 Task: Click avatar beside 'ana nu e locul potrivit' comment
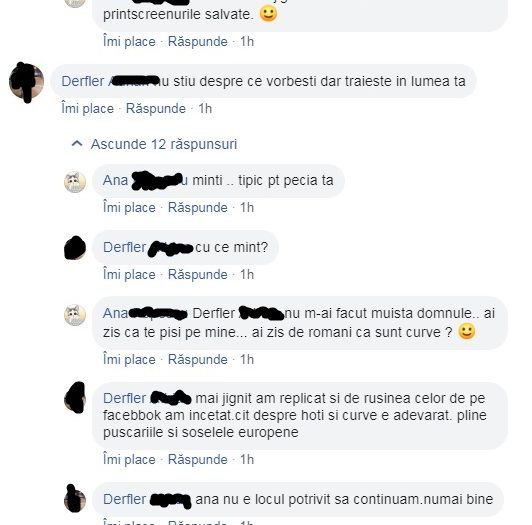[x=75, y=499]
